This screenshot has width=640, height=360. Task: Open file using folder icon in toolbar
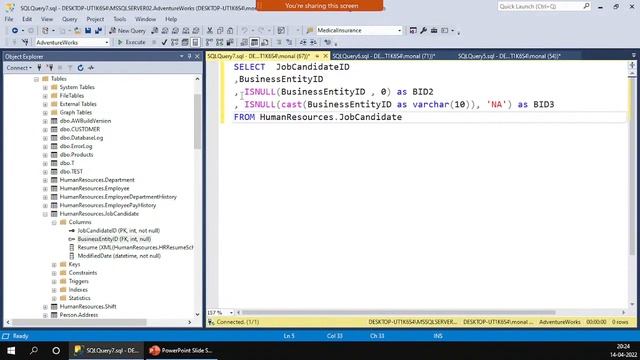77,31
